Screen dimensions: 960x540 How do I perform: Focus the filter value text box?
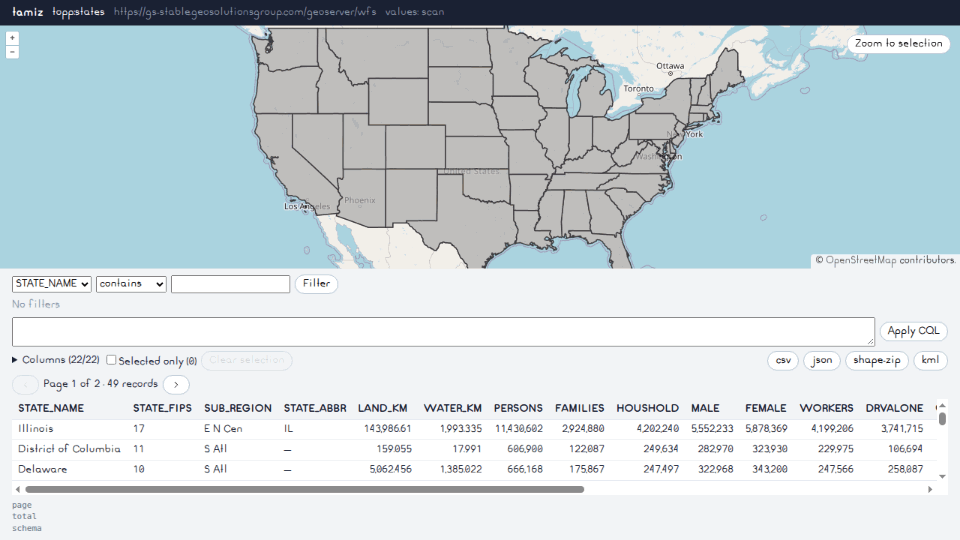click(230, 284)
